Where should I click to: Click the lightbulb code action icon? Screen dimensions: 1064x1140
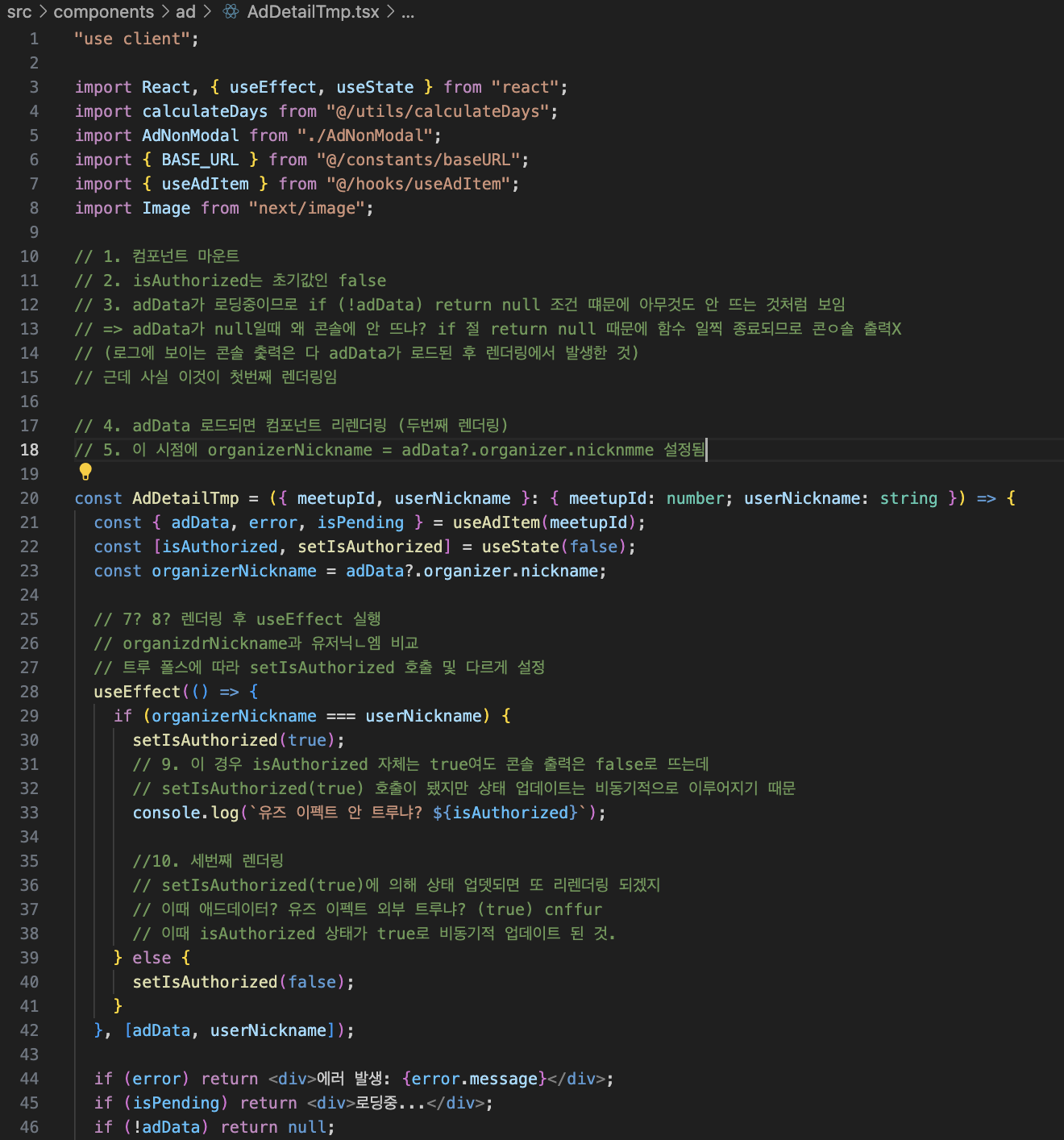point(85,472)
